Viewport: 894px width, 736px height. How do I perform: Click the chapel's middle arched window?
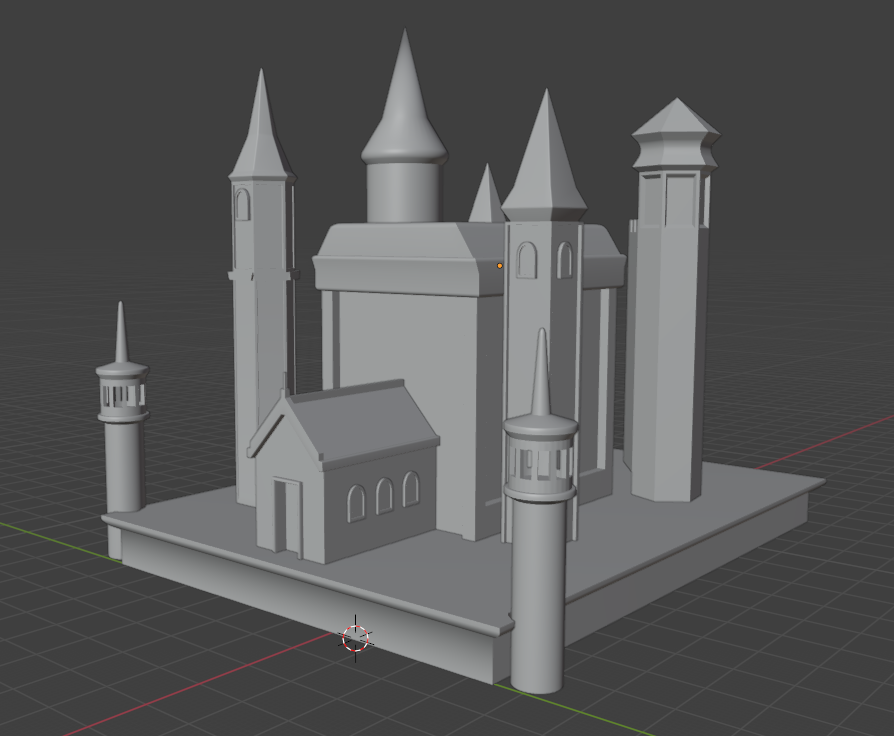[x=384, y=495]
